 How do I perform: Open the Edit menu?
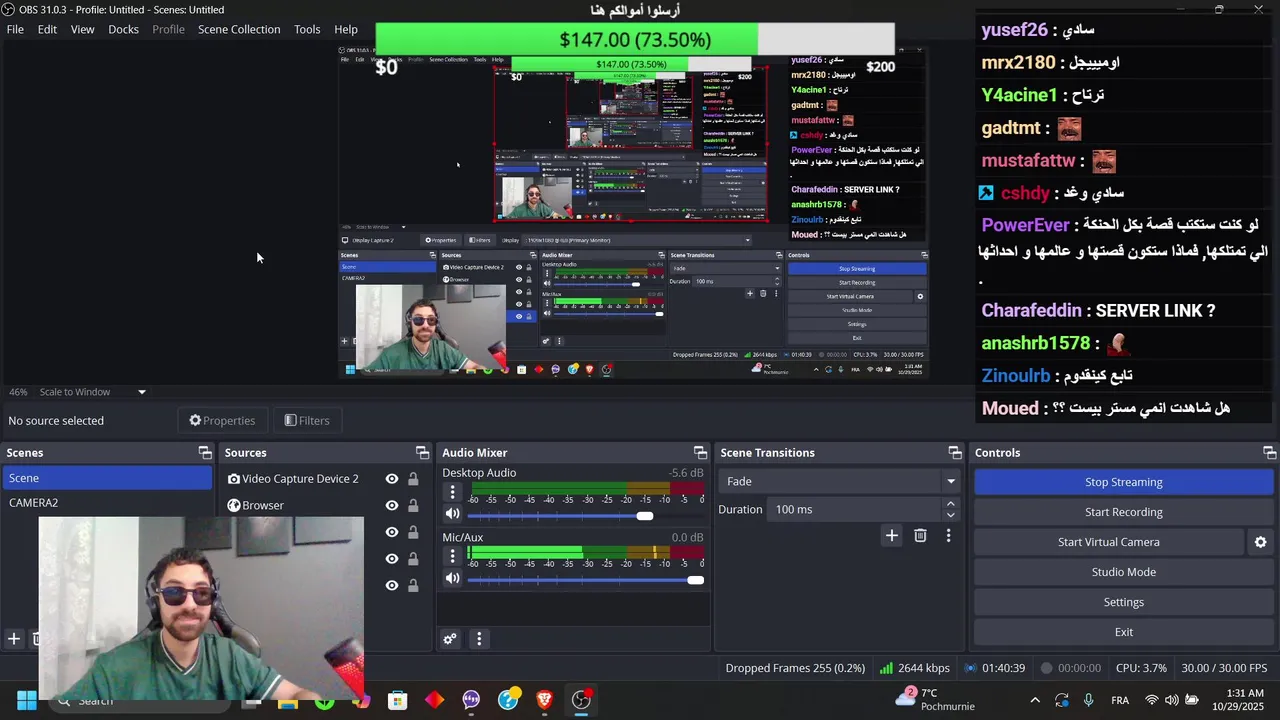(x=47, y=29)
